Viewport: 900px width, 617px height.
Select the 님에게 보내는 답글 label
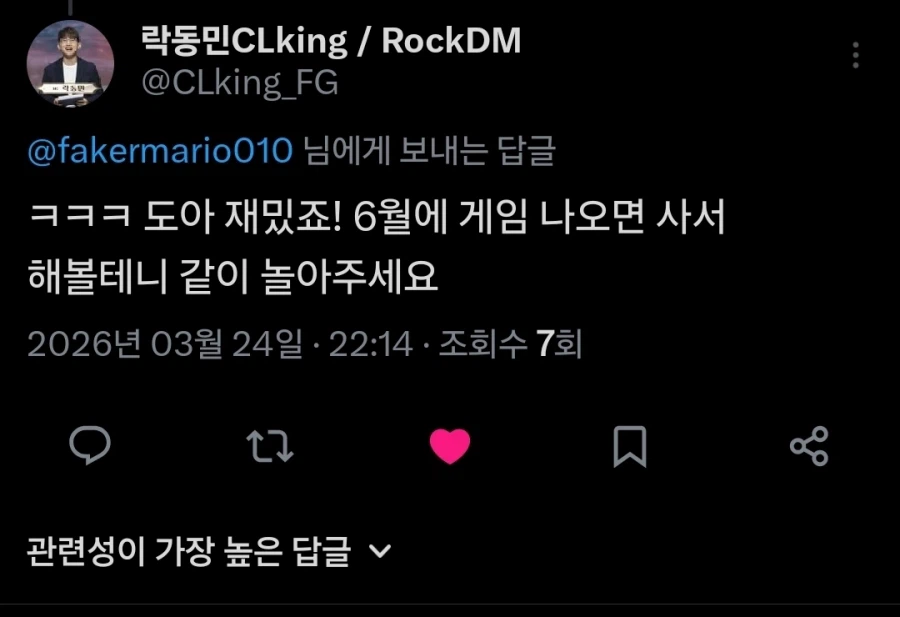pyautogui.click(x=429, y=152)
